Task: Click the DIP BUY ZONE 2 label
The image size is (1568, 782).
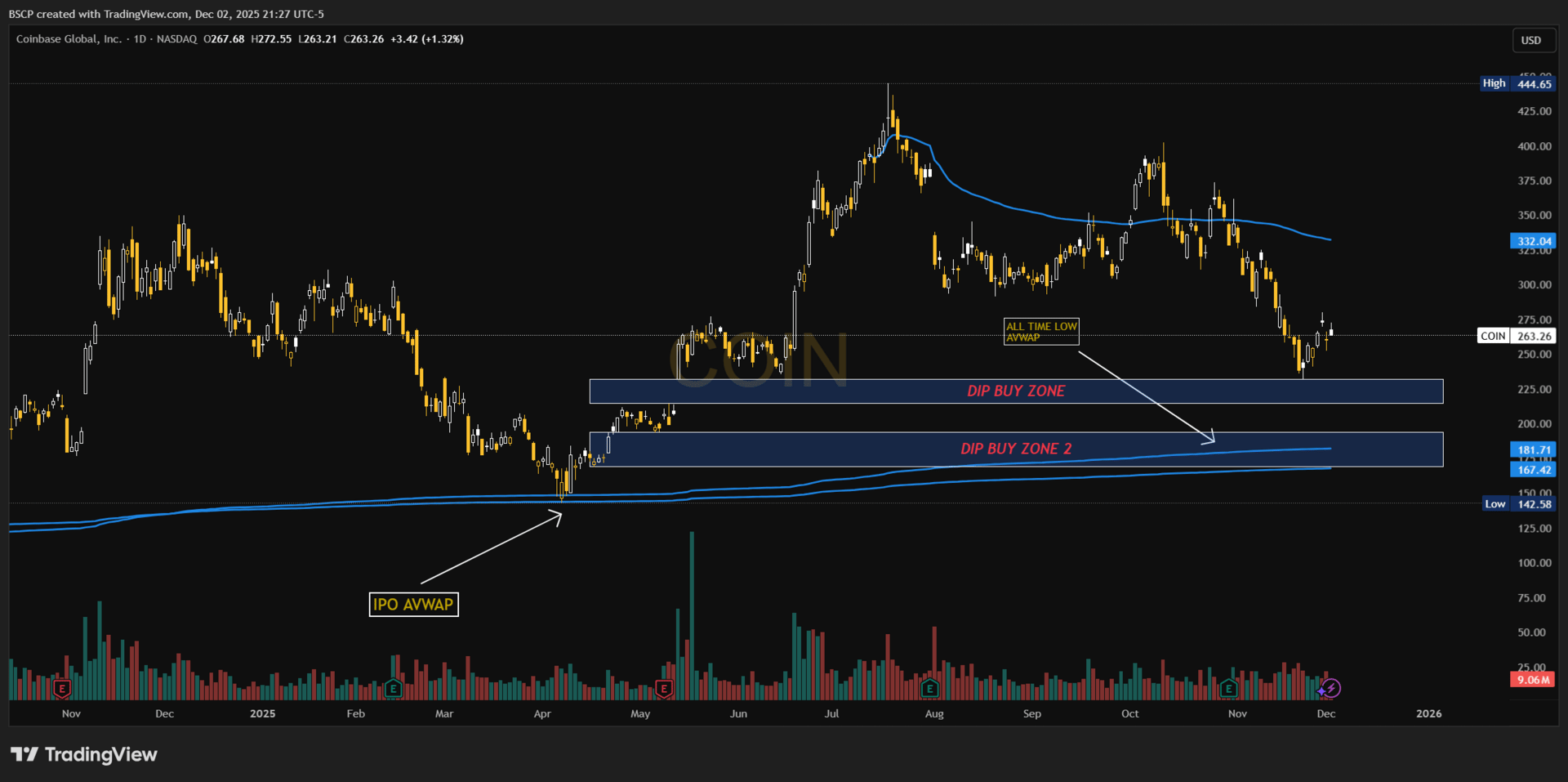Action: (x=1016, y=449)
